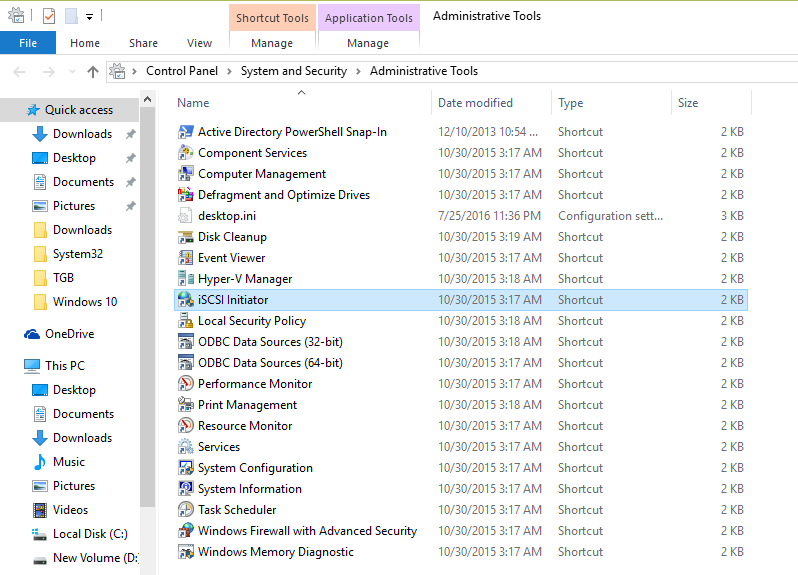Select Quick access in navigation pane
The height and width of the screenshot is (575, 798).
[x=70, y=109]
